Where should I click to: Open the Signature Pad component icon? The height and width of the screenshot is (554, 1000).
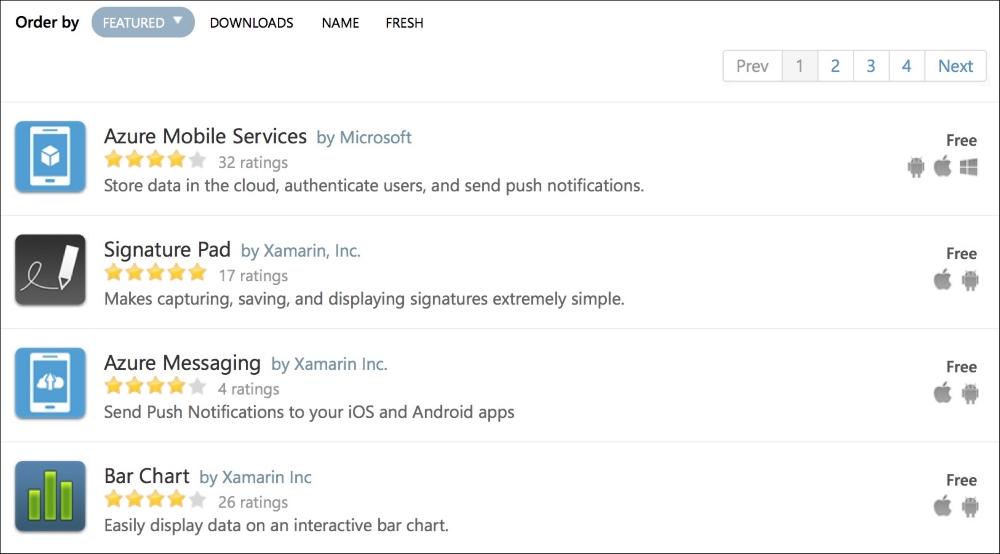(x=50, y=270)
